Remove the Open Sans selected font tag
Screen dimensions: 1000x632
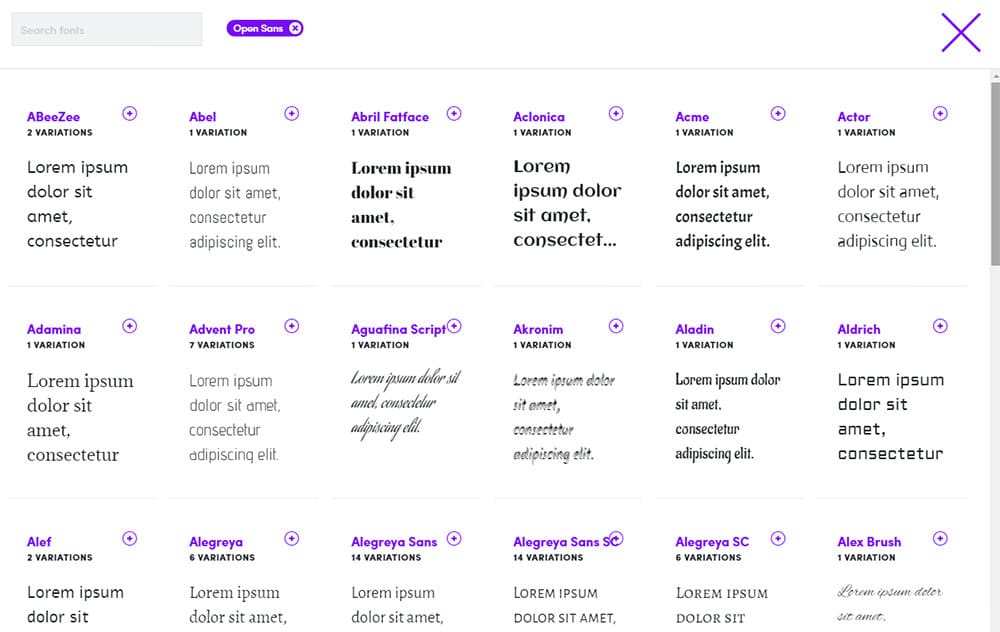pos(295,29)
